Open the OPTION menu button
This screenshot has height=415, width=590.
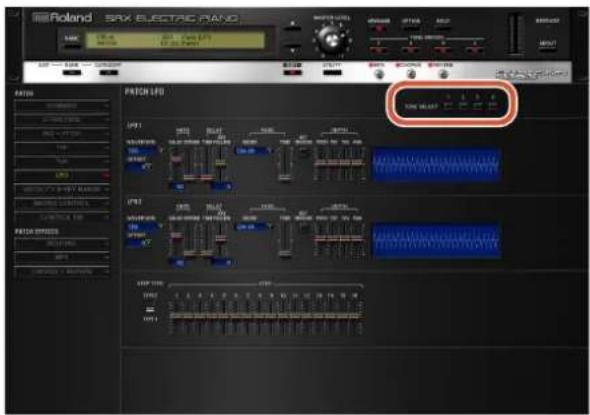[411, 28]
